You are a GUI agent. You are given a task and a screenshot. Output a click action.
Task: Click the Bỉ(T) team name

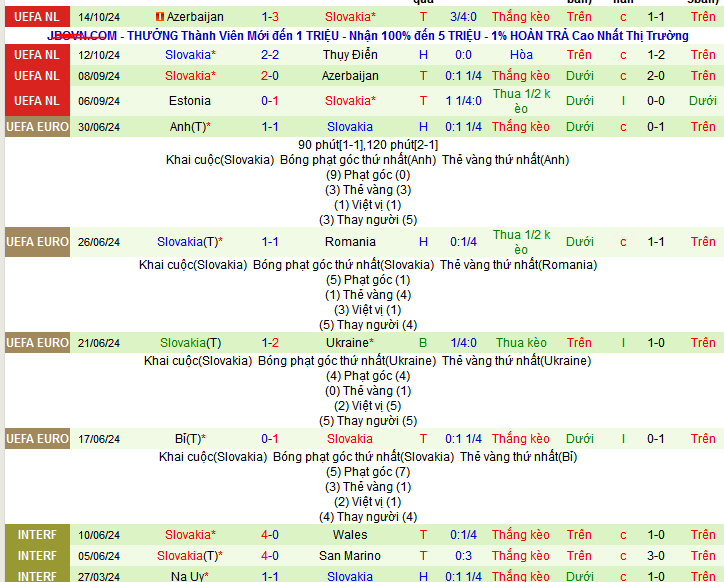click(x=190, y=439)
